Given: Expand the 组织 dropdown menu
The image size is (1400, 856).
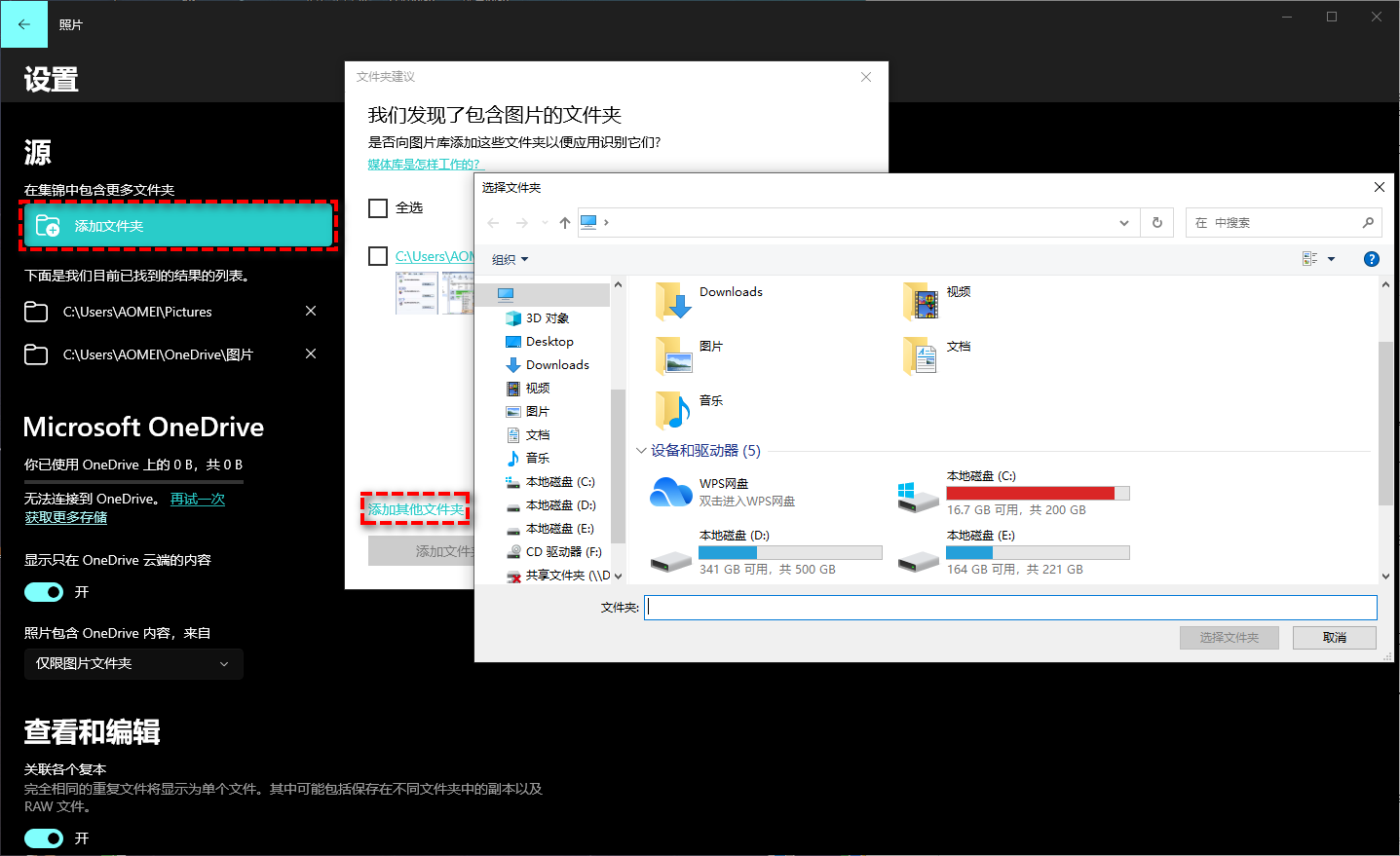Looking at the screenshot, I should coord(510,260).
